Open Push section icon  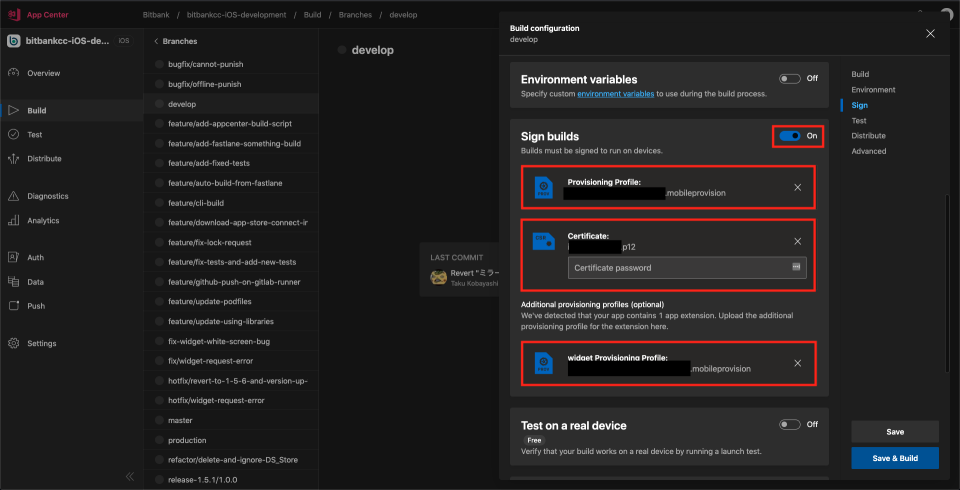[x=13, y=306]
